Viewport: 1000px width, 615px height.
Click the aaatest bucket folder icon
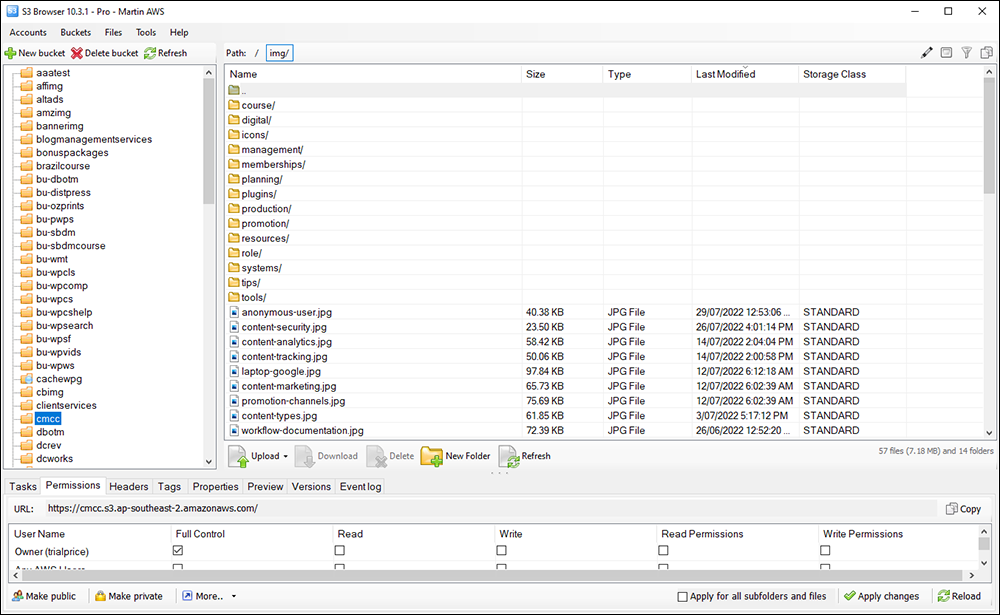tap(26, 73)
